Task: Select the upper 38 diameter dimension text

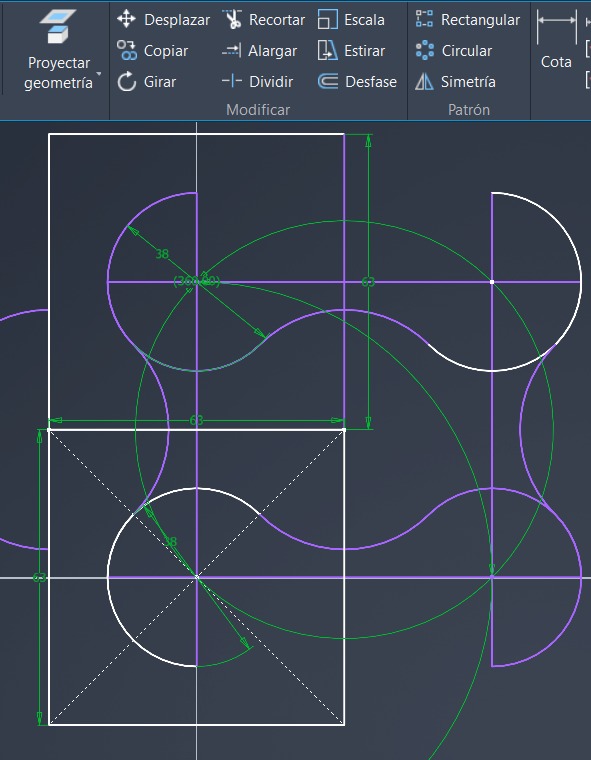Action: [162, 253]
